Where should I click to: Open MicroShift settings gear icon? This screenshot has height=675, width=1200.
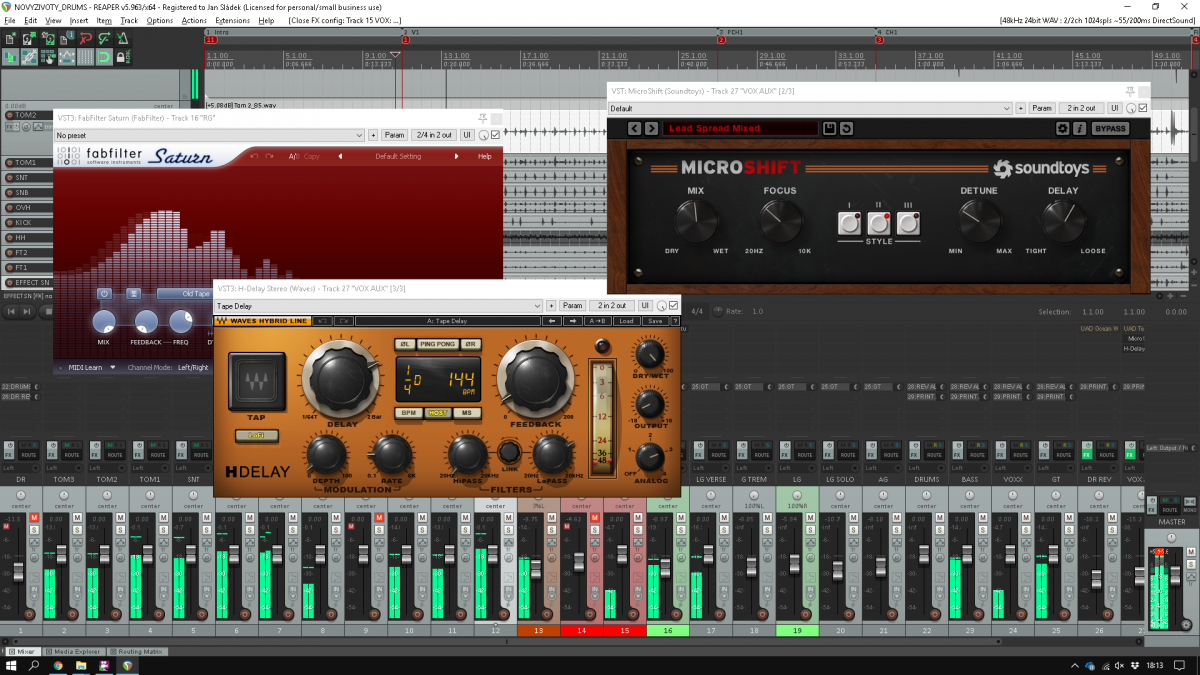1063,128
